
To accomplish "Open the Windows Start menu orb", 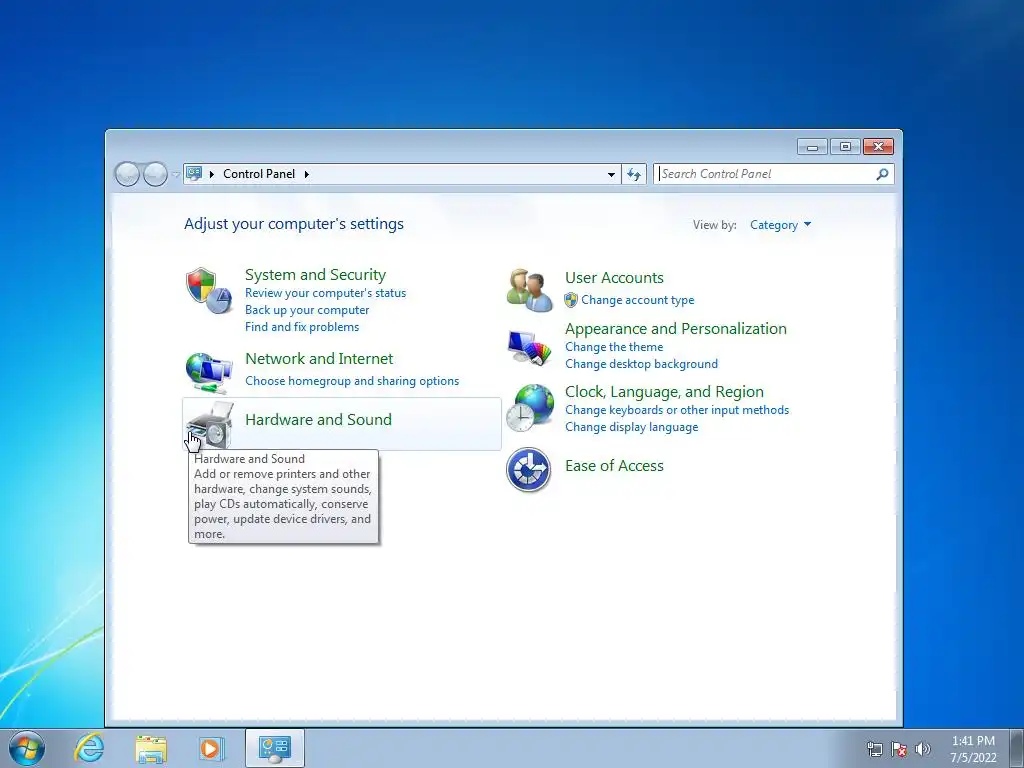I will (x=27, y=748).
